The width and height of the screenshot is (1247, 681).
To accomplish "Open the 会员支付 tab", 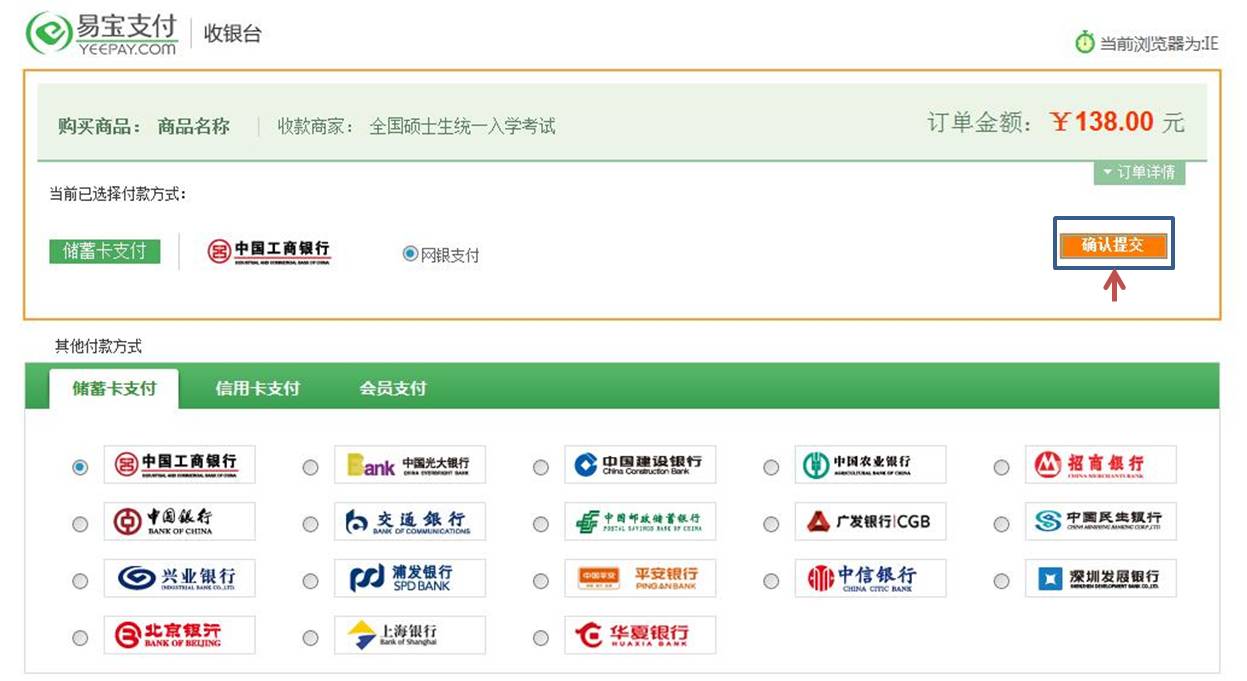I will (392, 388).
